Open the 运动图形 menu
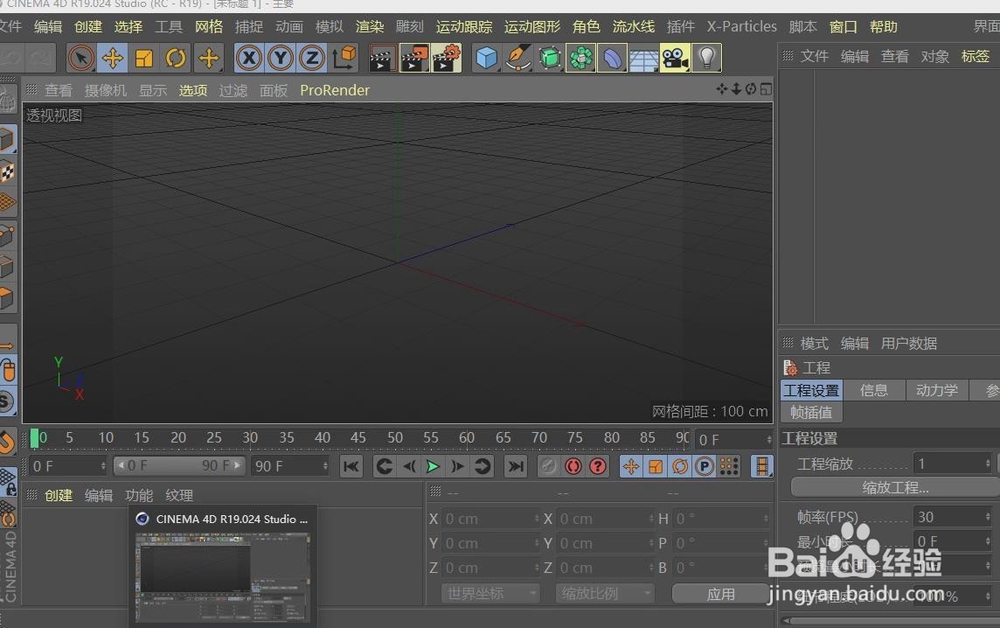The width and height of the screenshot is (1000, 628). [532, 27]
